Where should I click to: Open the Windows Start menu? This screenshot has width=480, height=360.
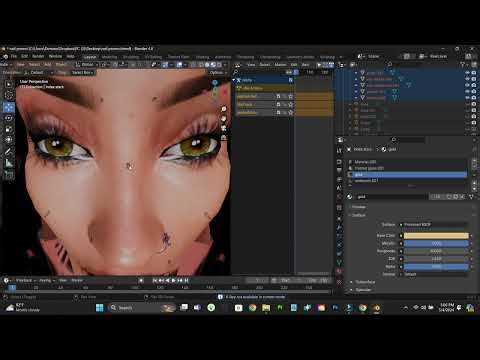pyautogui.click(x=100, y=308)
